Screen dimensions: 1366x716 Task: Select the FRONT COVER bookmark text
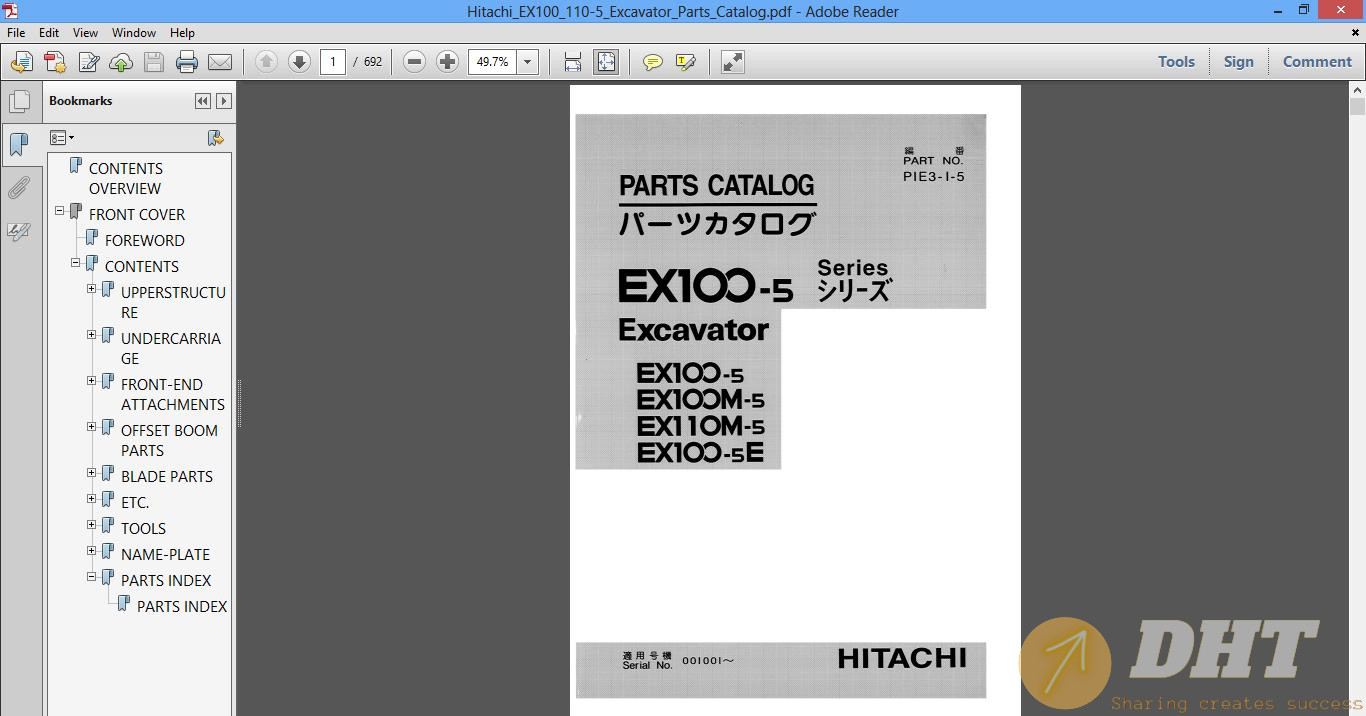[137, 214]
